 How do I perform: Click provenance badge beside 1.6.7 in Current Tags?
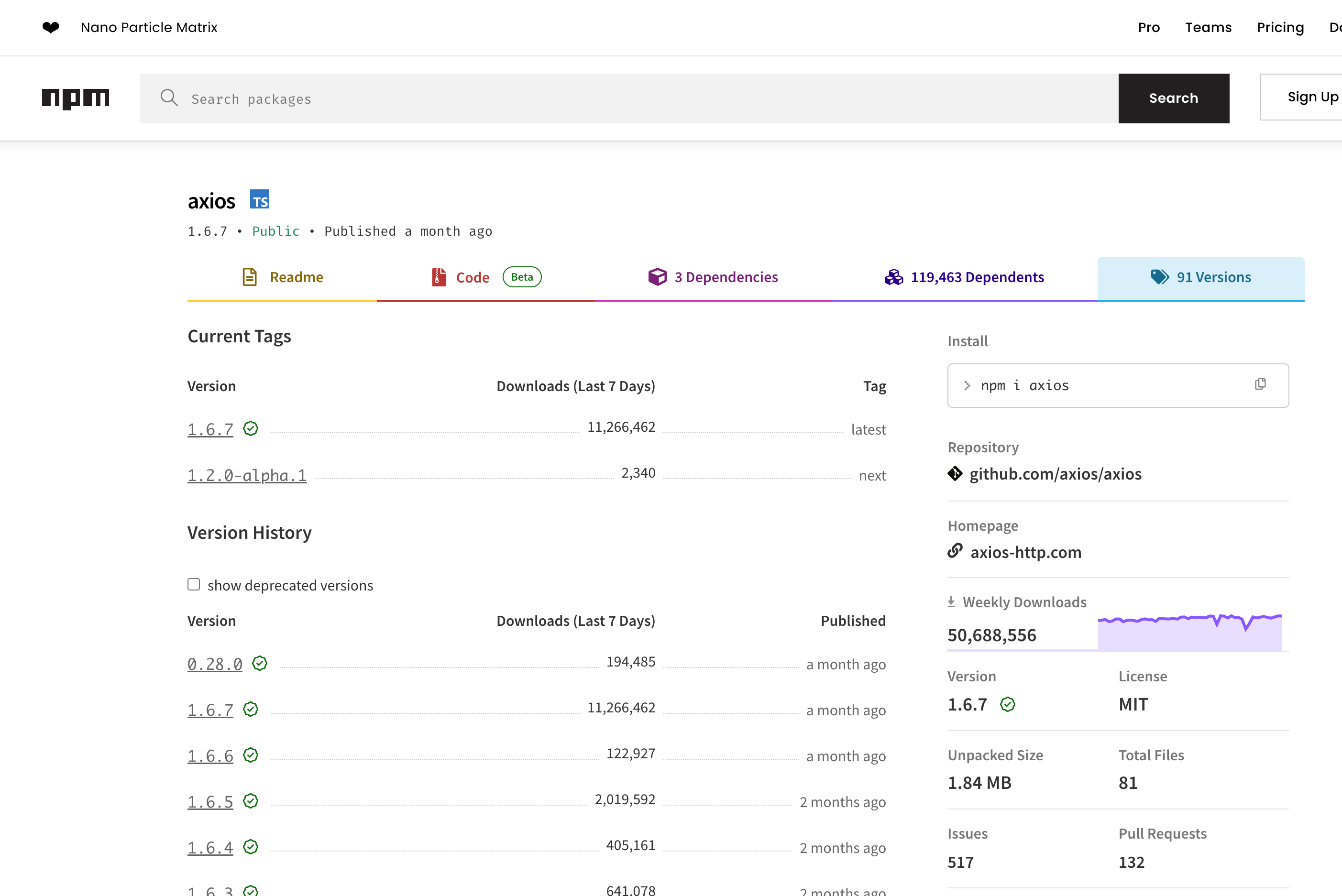click(250, 428)
